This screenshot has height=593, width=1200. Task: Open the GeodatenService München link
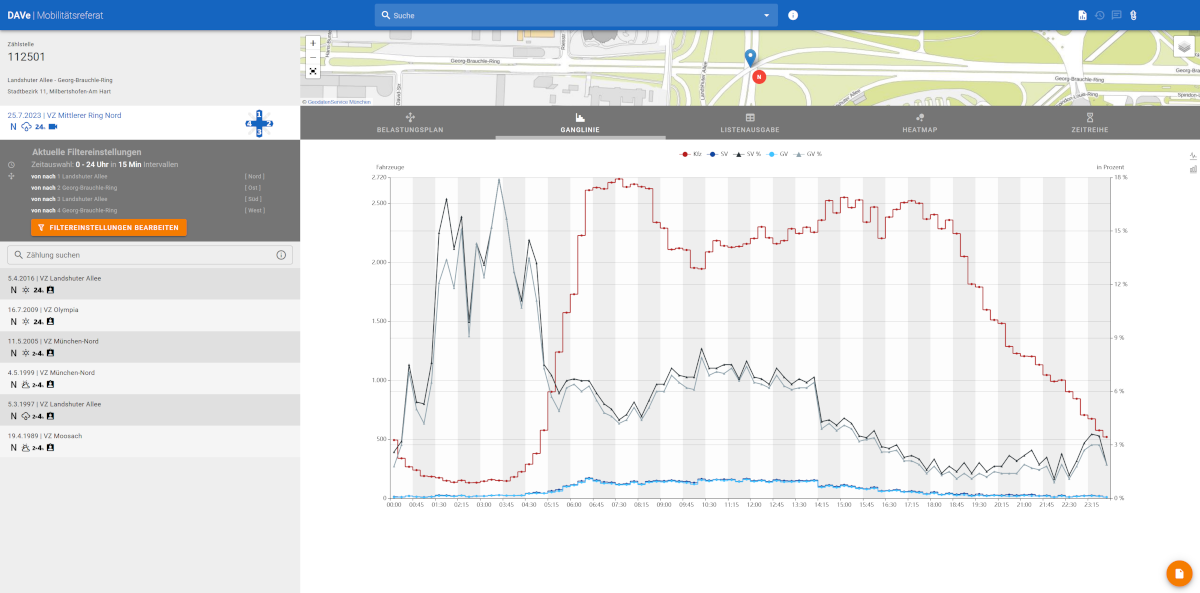point(338,102)
